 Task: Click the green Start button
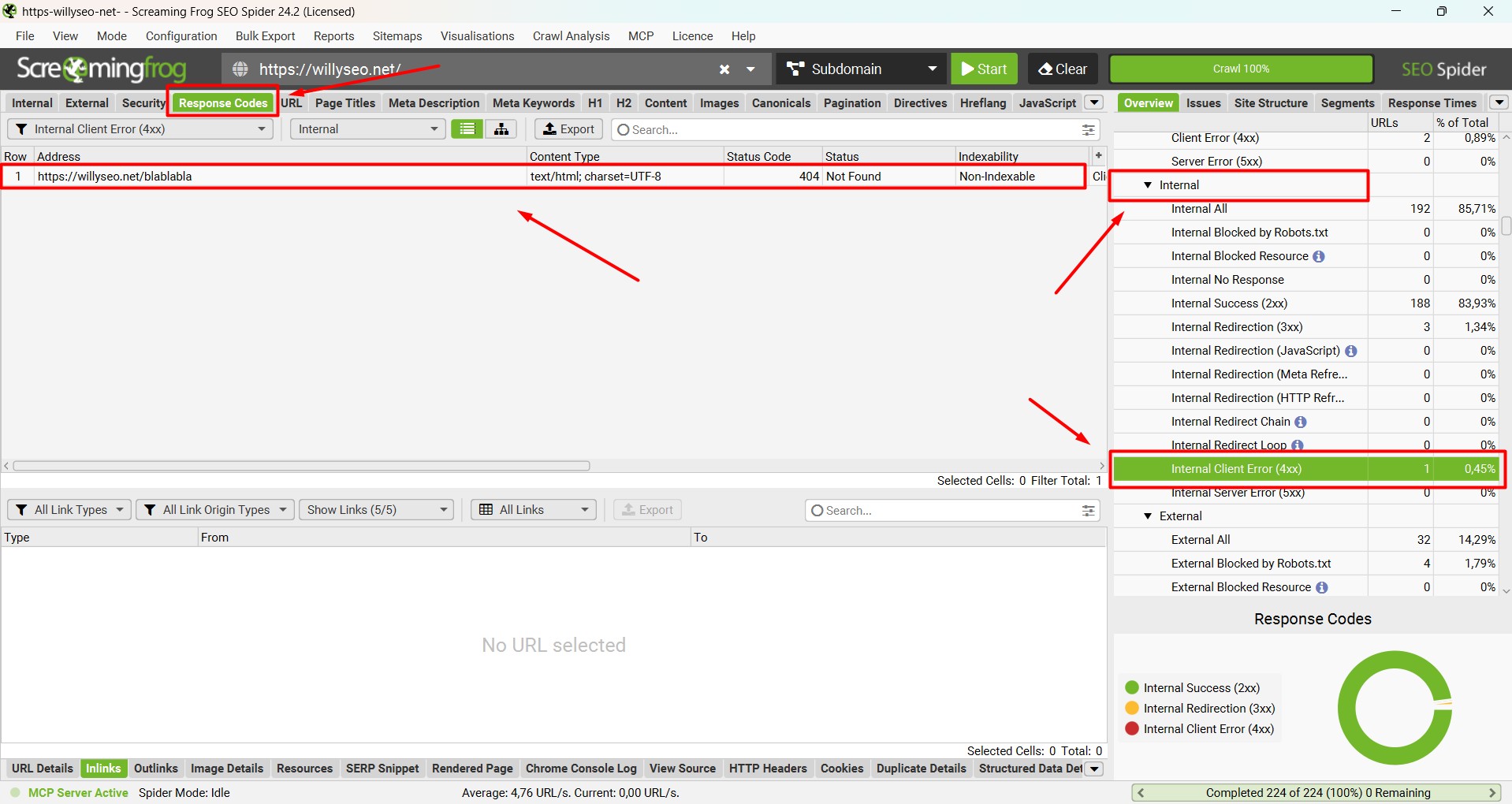tap(985, 69)
